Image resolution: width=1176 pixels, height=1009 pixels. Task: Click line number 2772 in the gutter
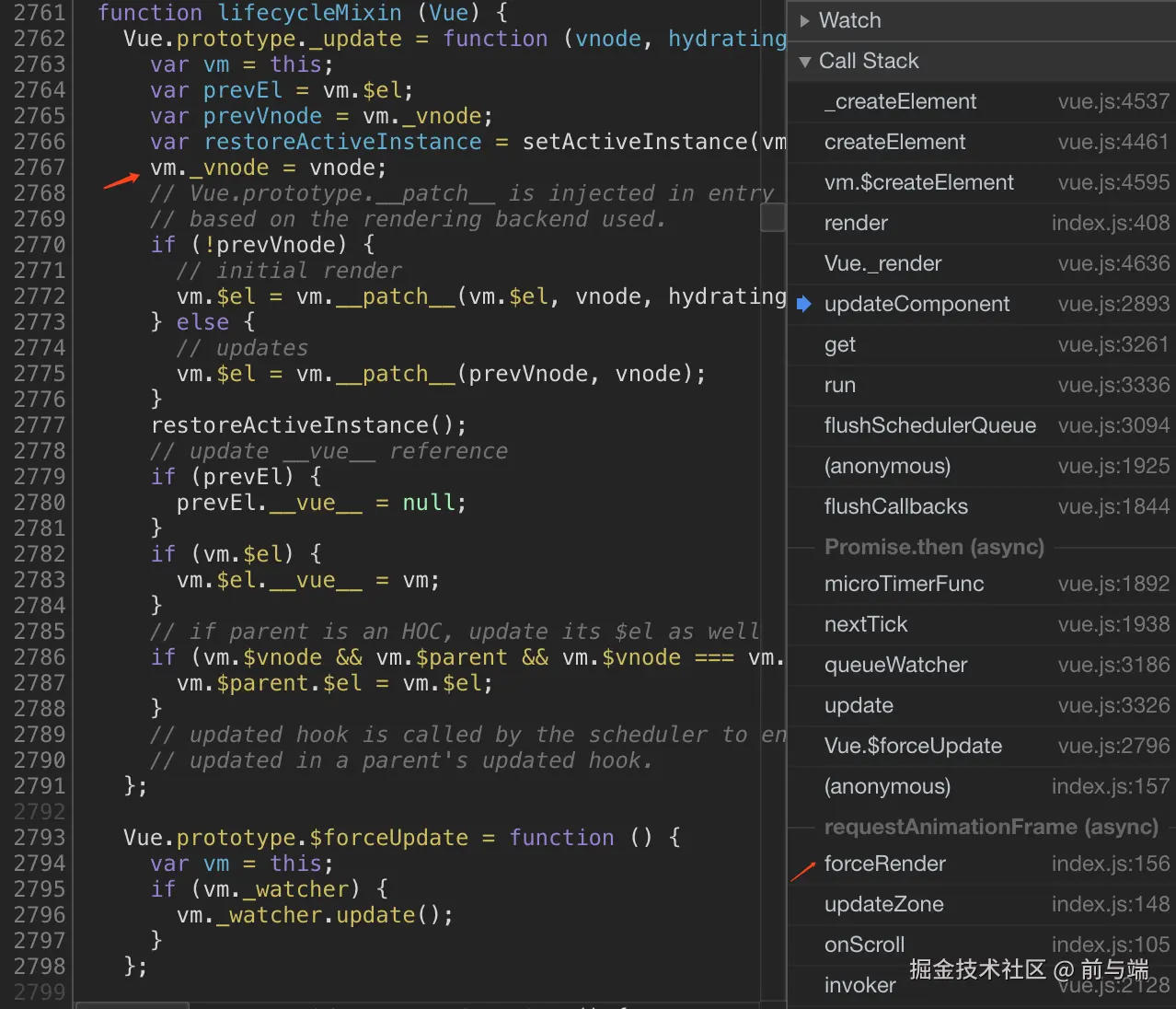[x=40, y=296]
